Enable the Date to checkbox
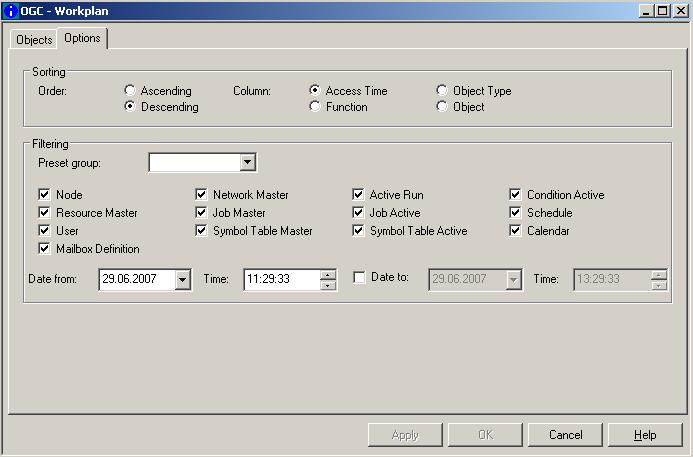 click(x=359, y=278)
